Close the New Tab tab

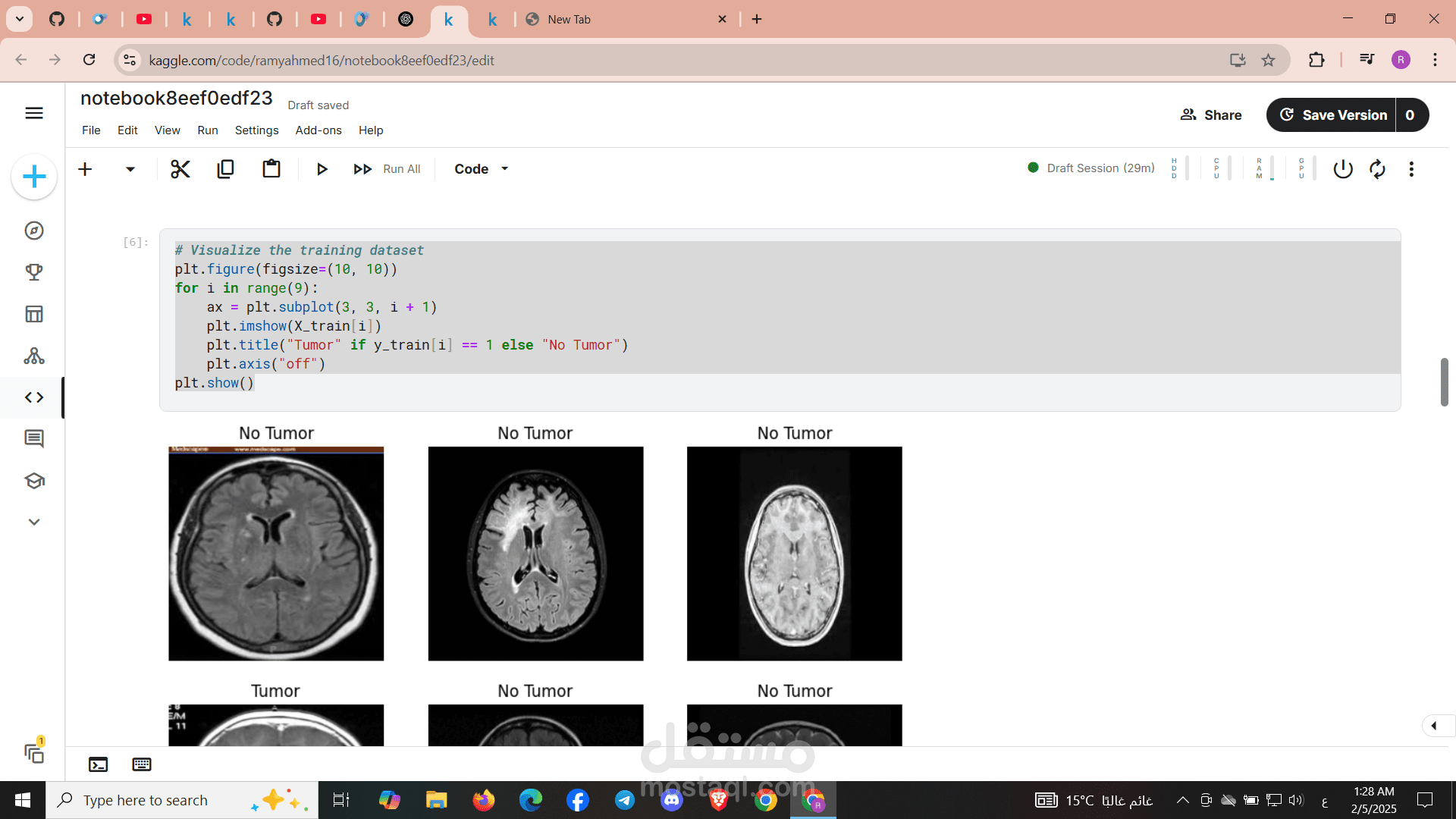[x=723, y=19]
